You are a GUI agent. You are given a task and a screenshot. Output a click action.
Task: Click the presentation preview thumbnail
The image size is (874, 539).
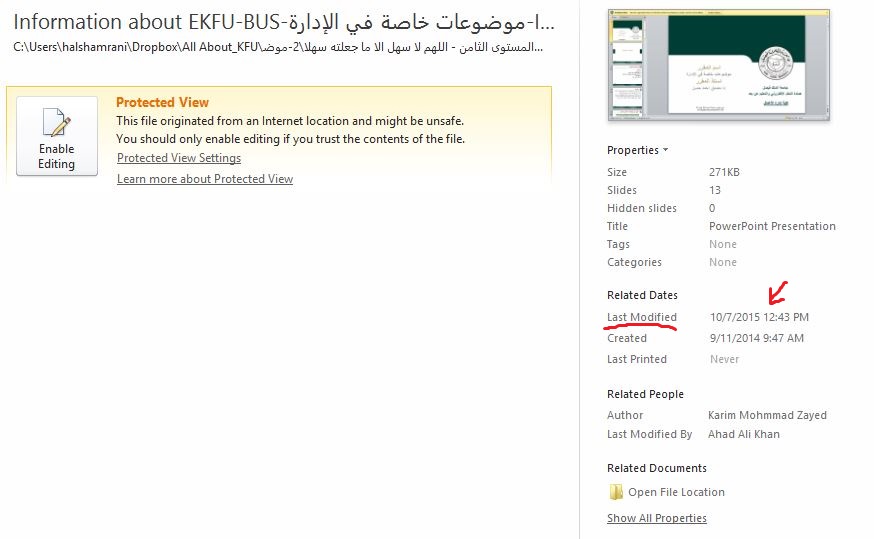coord(718,65)
